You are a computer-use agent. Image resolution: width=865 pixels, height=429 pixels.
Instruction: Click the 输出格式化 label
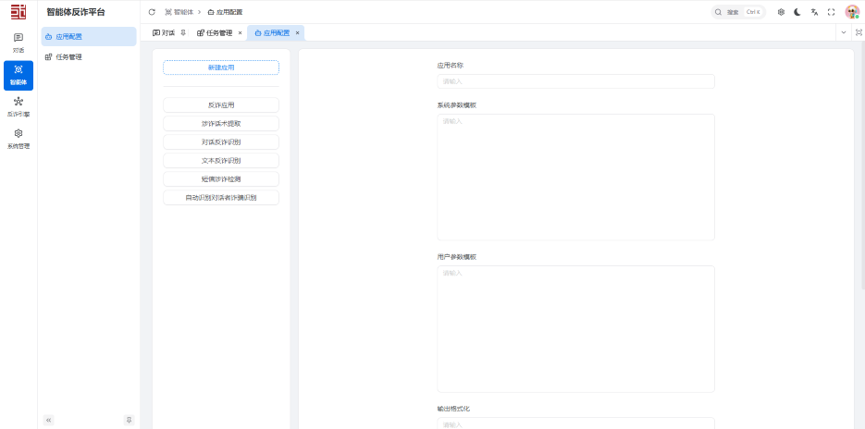click(x=453, y=409)
